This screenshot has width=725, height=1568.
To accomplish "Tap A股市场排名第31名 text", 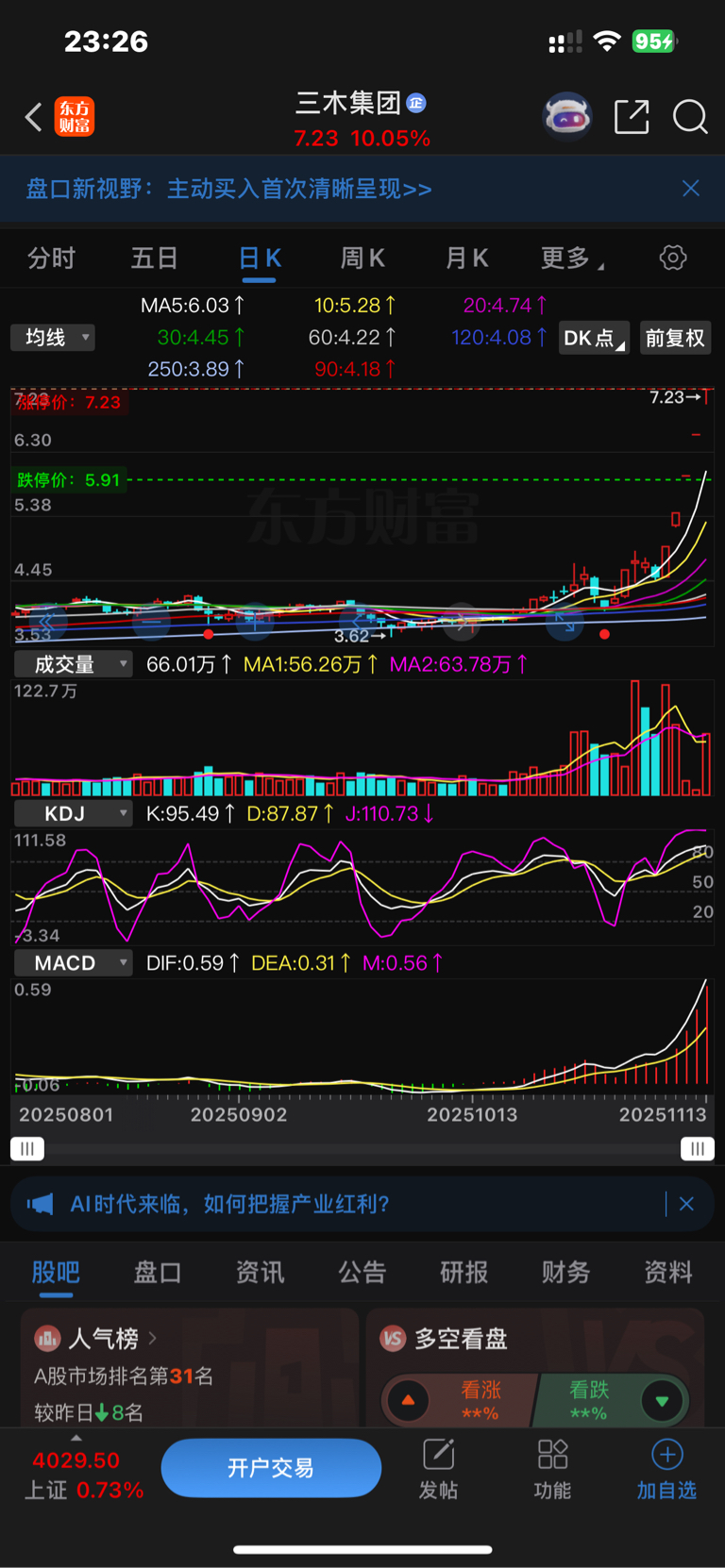I will (x=124, y=1376).
